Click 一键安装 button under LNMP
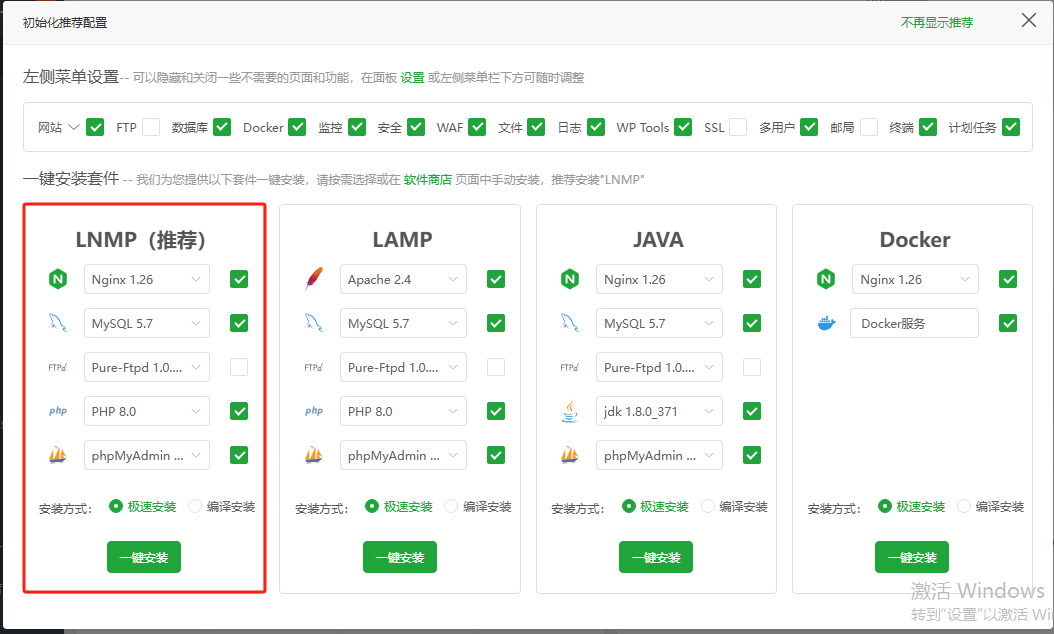 tap(144, 557)
